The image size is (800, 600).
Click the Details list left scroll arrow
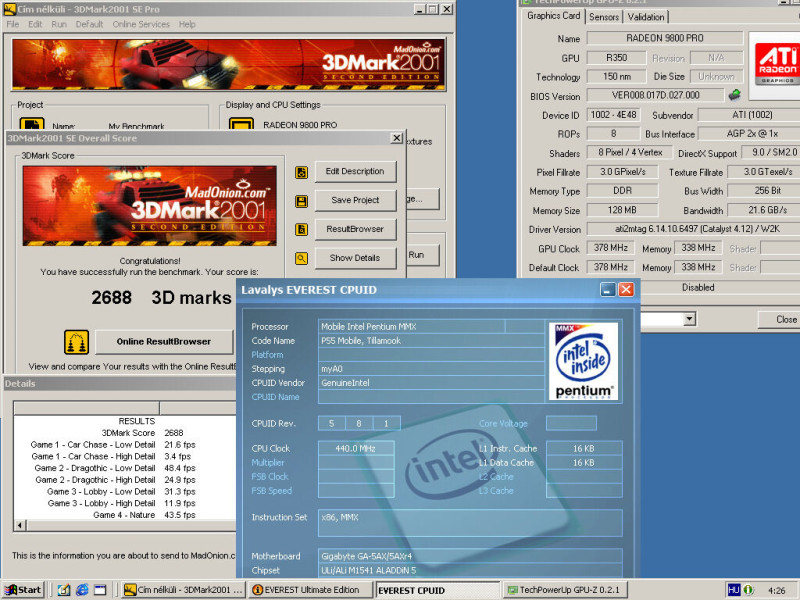click(20, 525)
